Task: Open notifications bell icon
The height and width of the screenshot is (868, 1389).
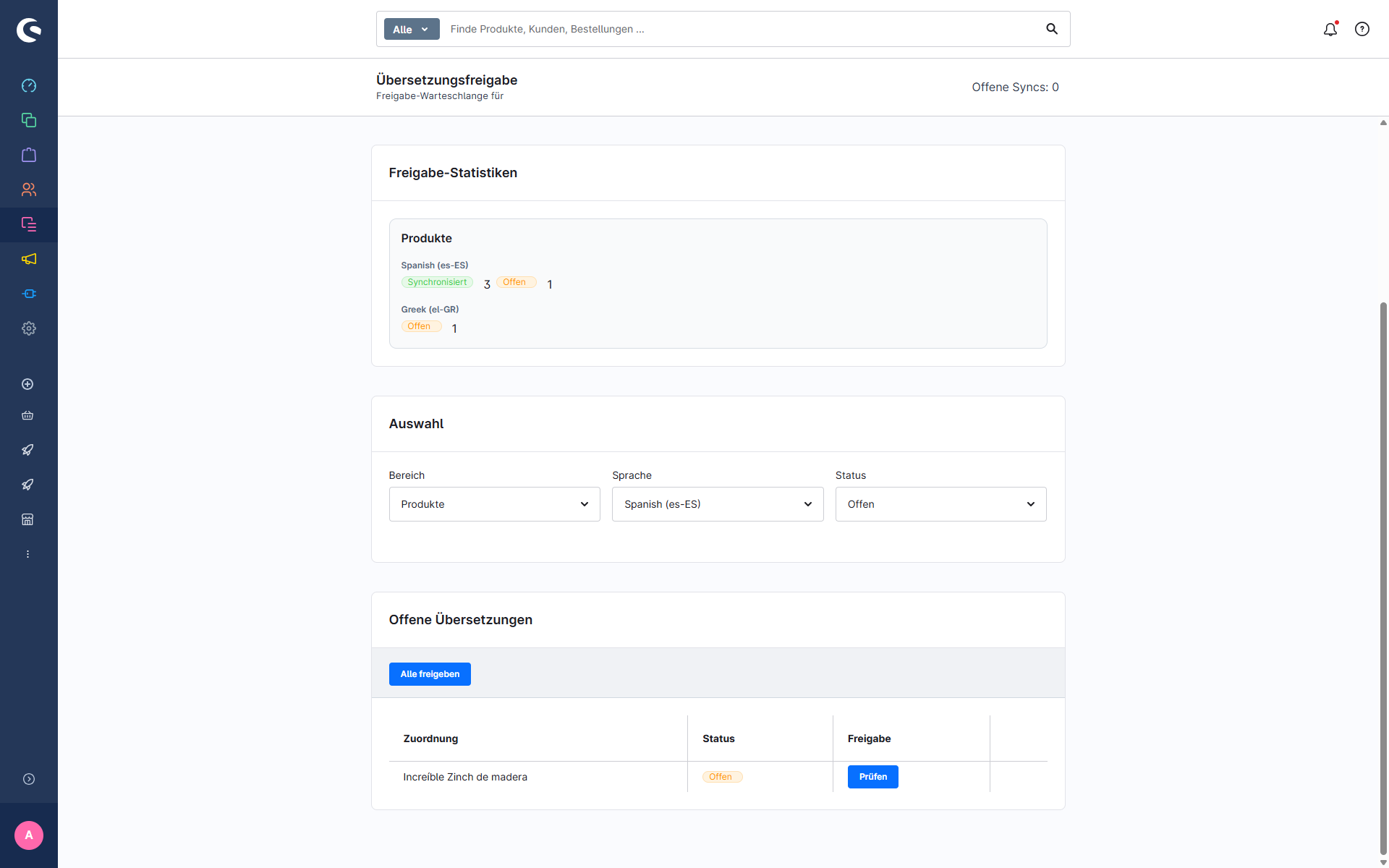Action: (1330, 29)
